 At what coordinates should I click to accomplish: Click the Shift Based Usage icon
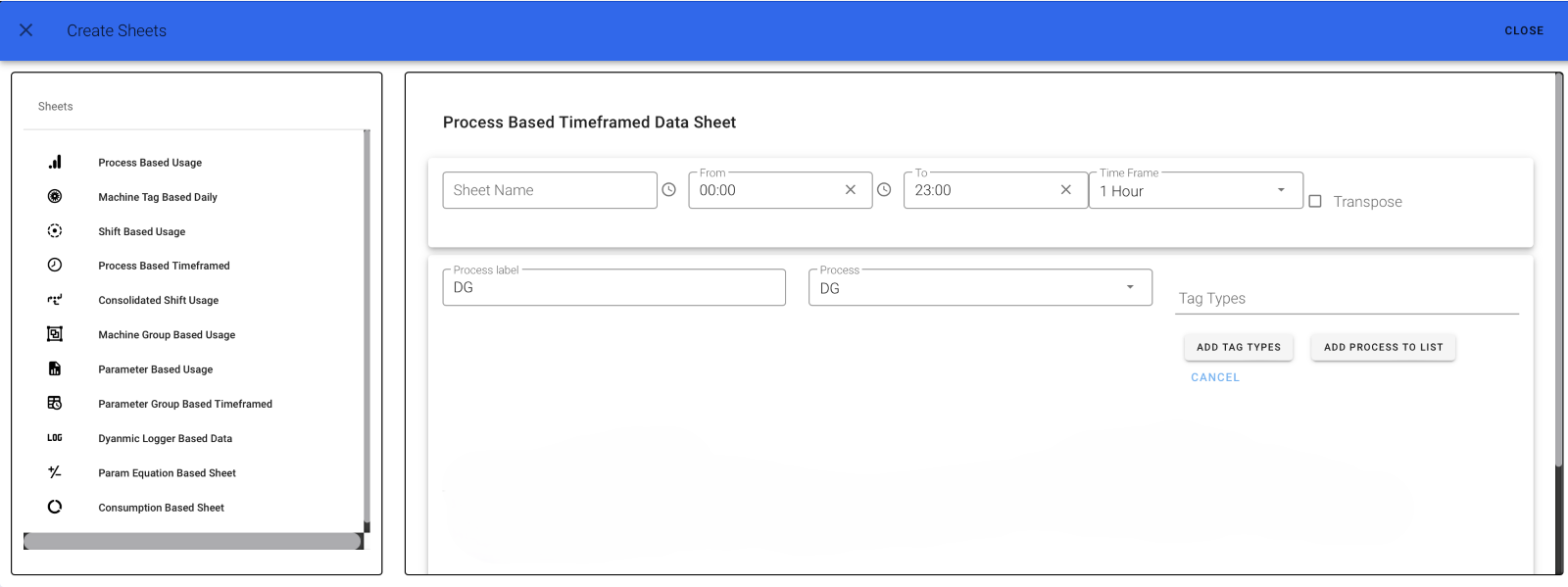pos(55,231)
